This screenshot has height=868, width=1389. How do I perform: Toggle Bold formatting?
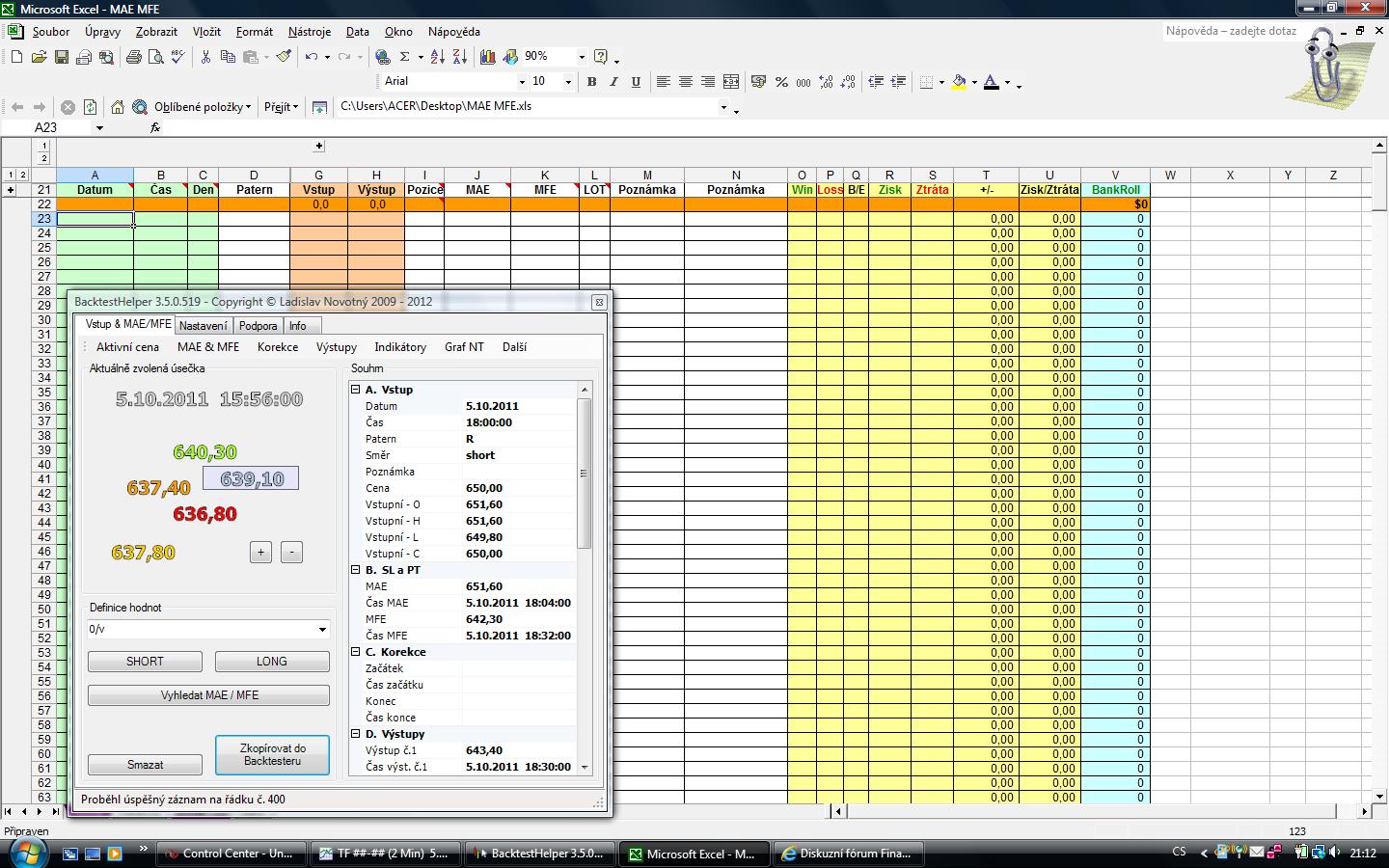tap(591, 82)
